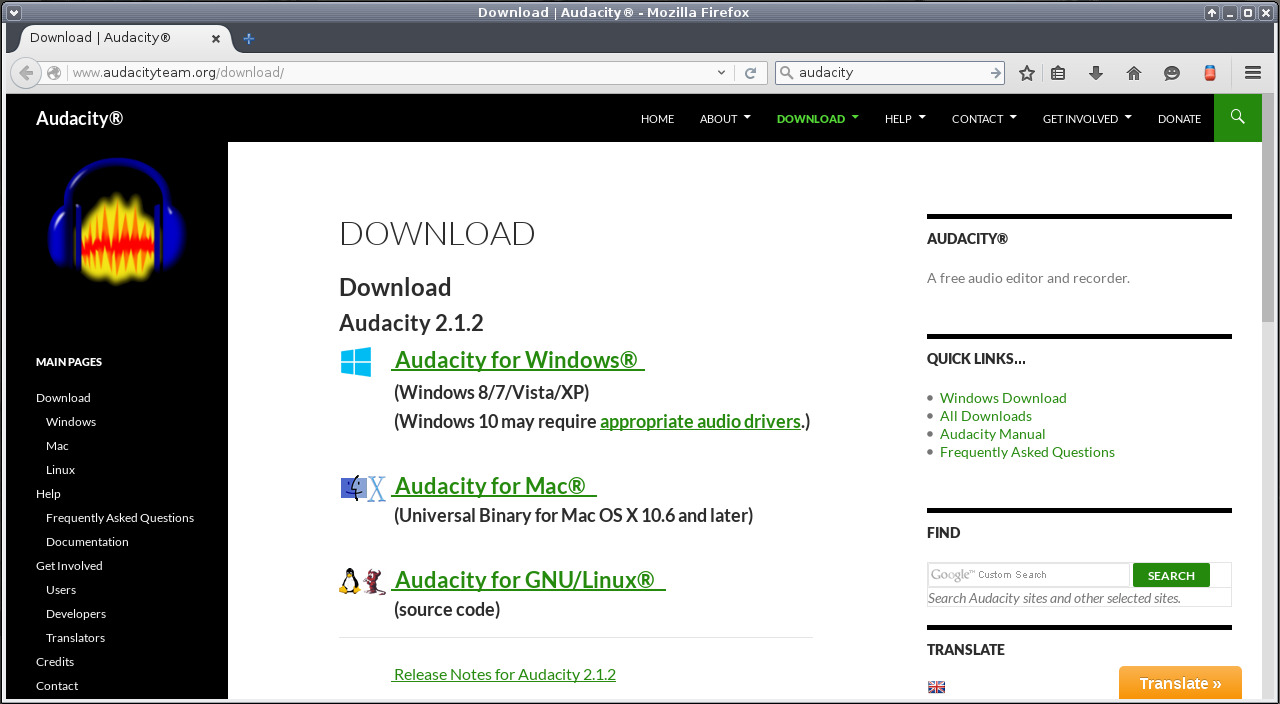This screenshot has height=704, width=1280.
Task: Select Credits in sidebar
Action: coord(55,662)
